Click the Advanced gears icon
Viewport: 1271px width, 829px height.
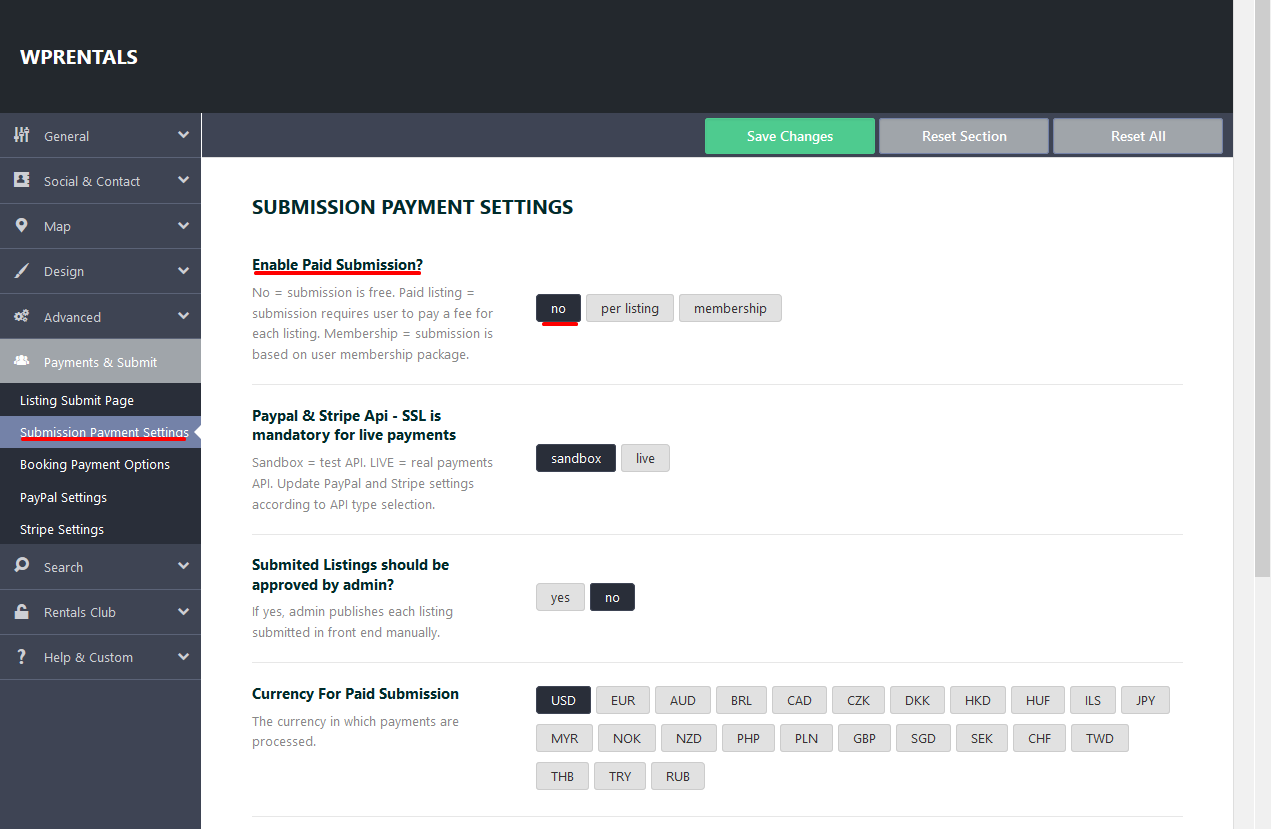pyautogui.click(x=21, y=316)
